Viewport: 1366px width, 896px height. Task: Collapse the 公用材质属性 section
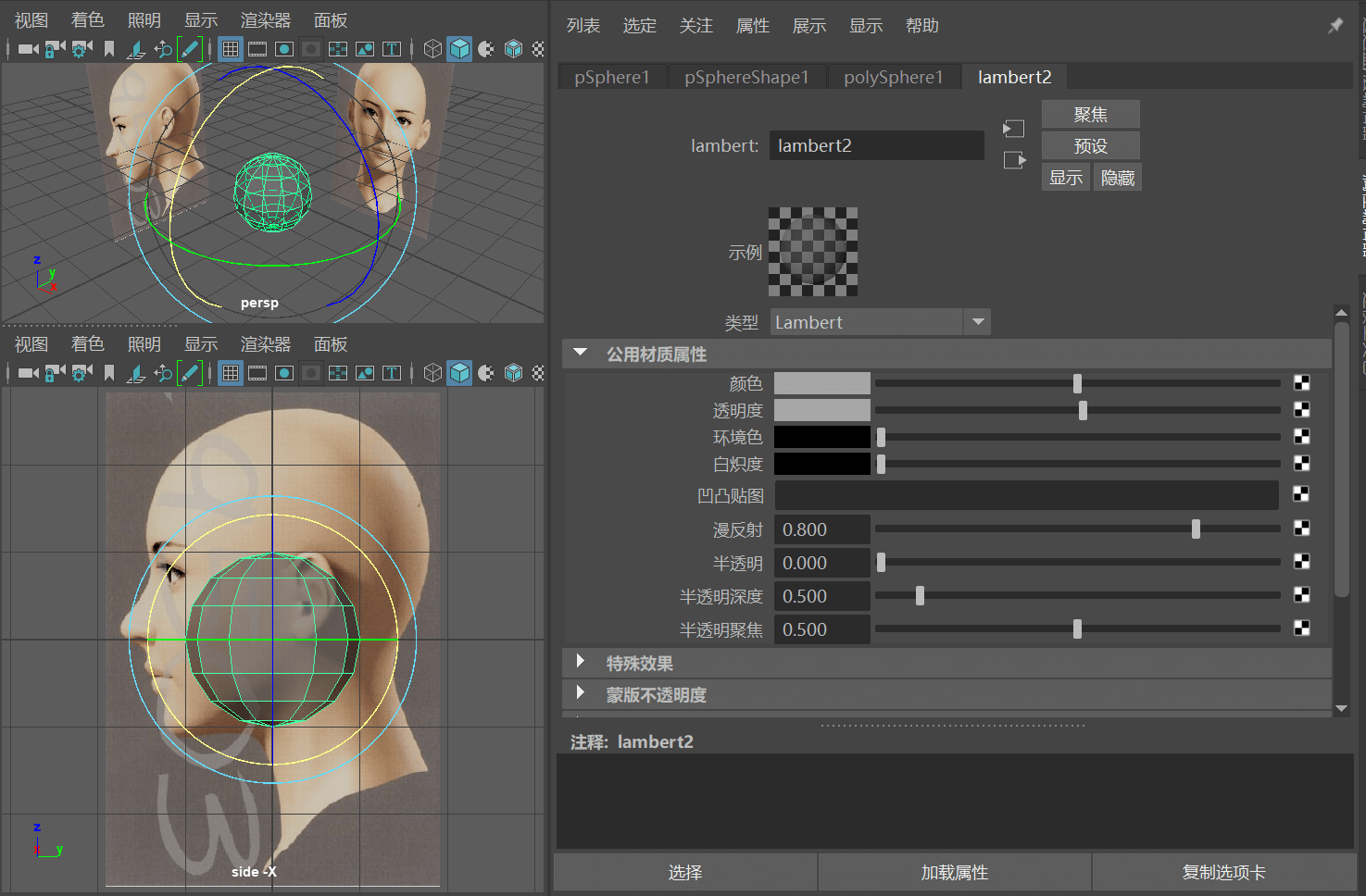tap(581, 353)
